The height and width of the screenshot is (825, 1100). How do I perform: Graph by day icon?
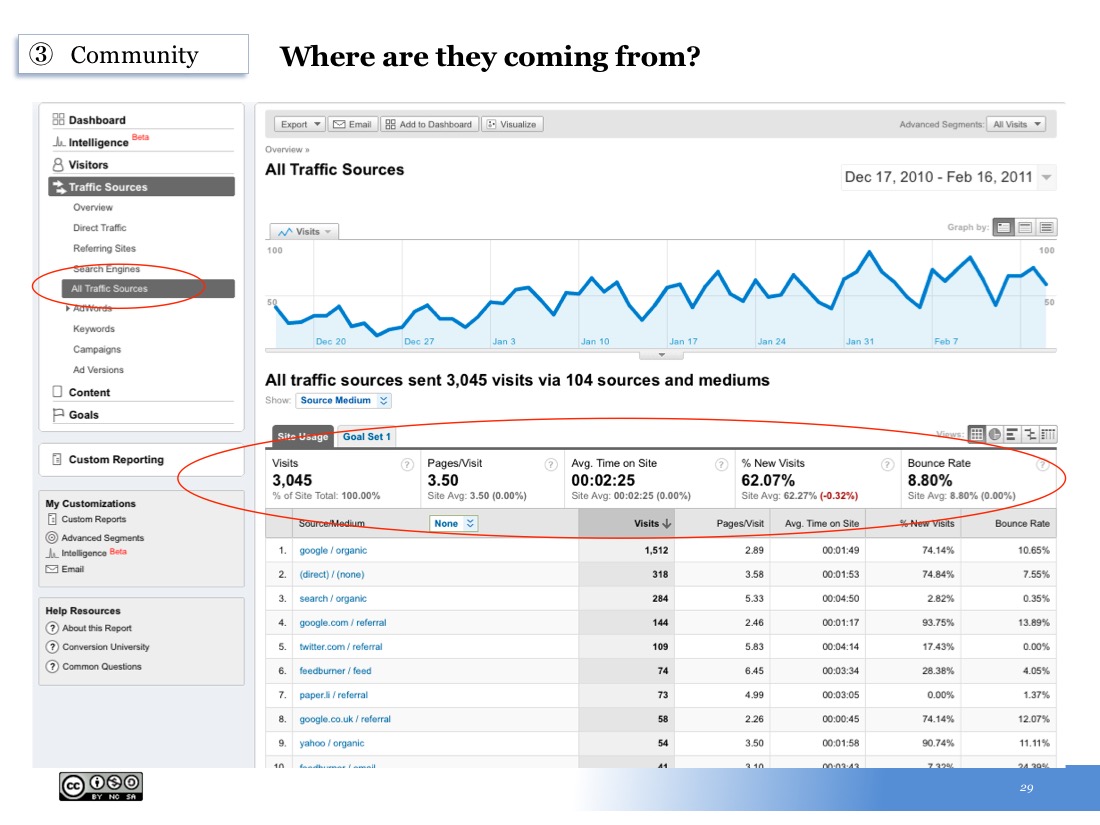(x=1004, y=227)
